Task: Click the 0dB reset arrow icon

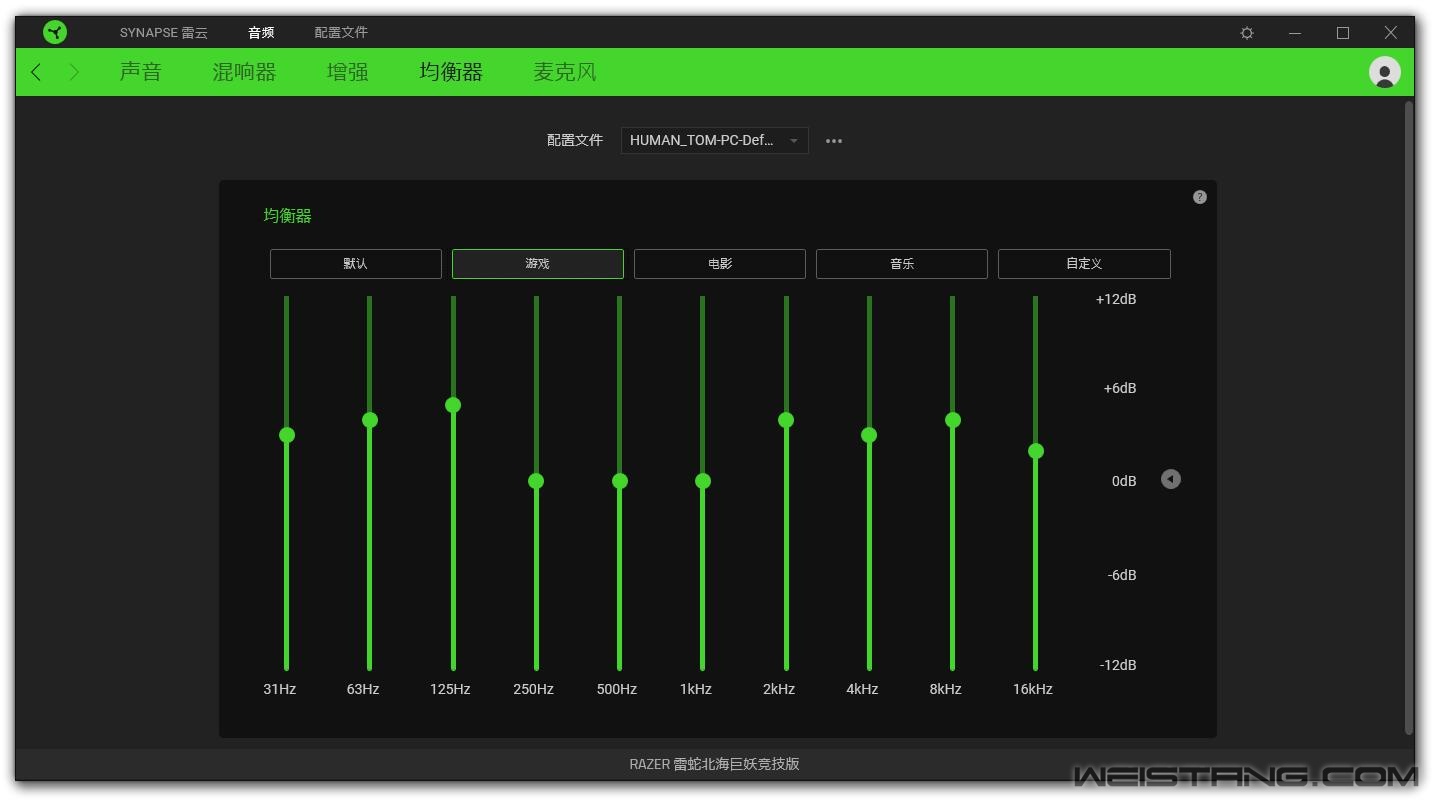Action: coord(1170,480)
